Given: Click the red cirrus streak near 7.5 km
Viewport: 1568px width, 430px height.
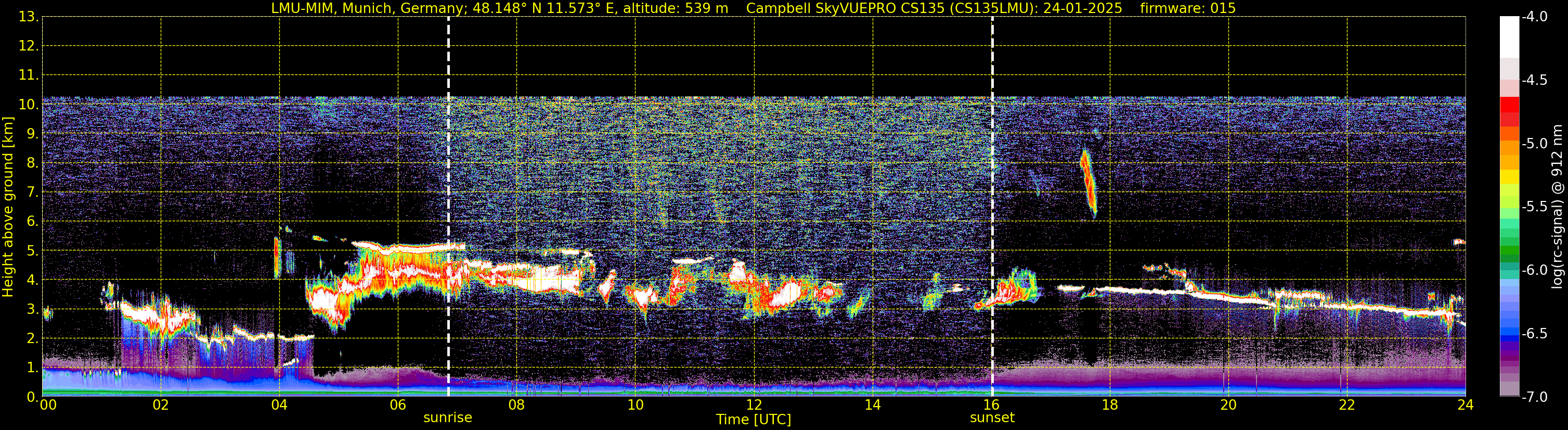Looking at the screenshot, I should 1088,183.
